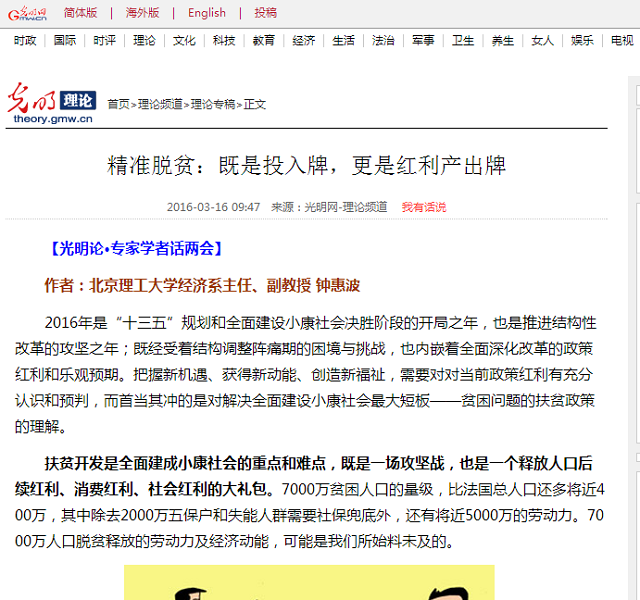Click the Guangming Online logo at top-left

click(27, 13)
